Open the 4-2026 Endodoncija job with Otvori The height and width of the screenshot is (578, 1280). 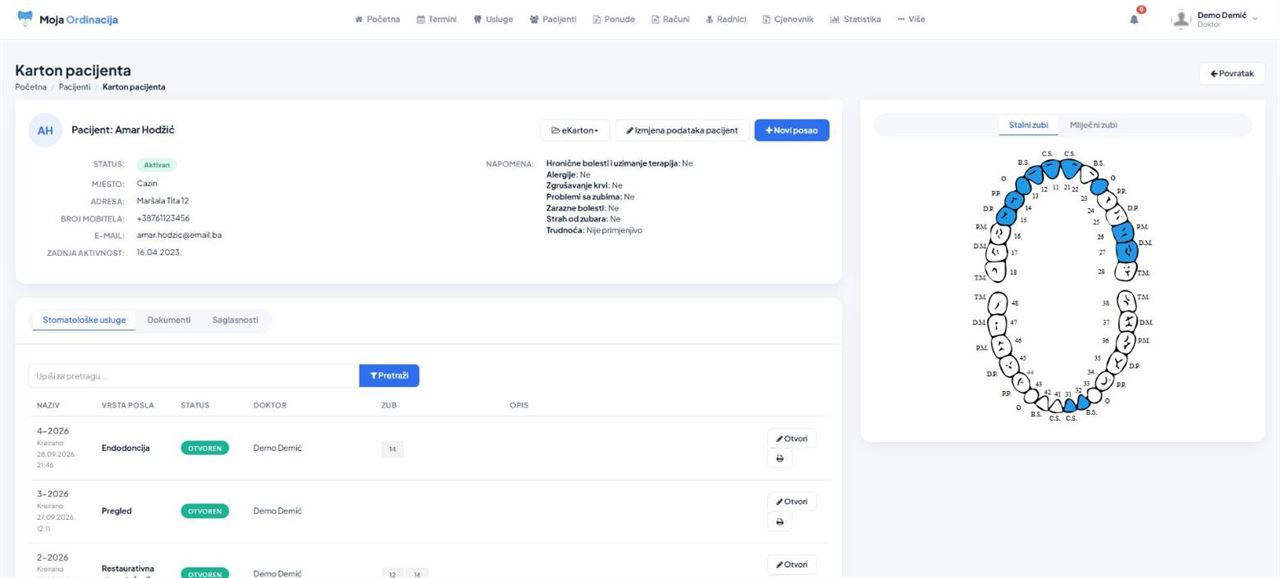[x=792, y=438]
